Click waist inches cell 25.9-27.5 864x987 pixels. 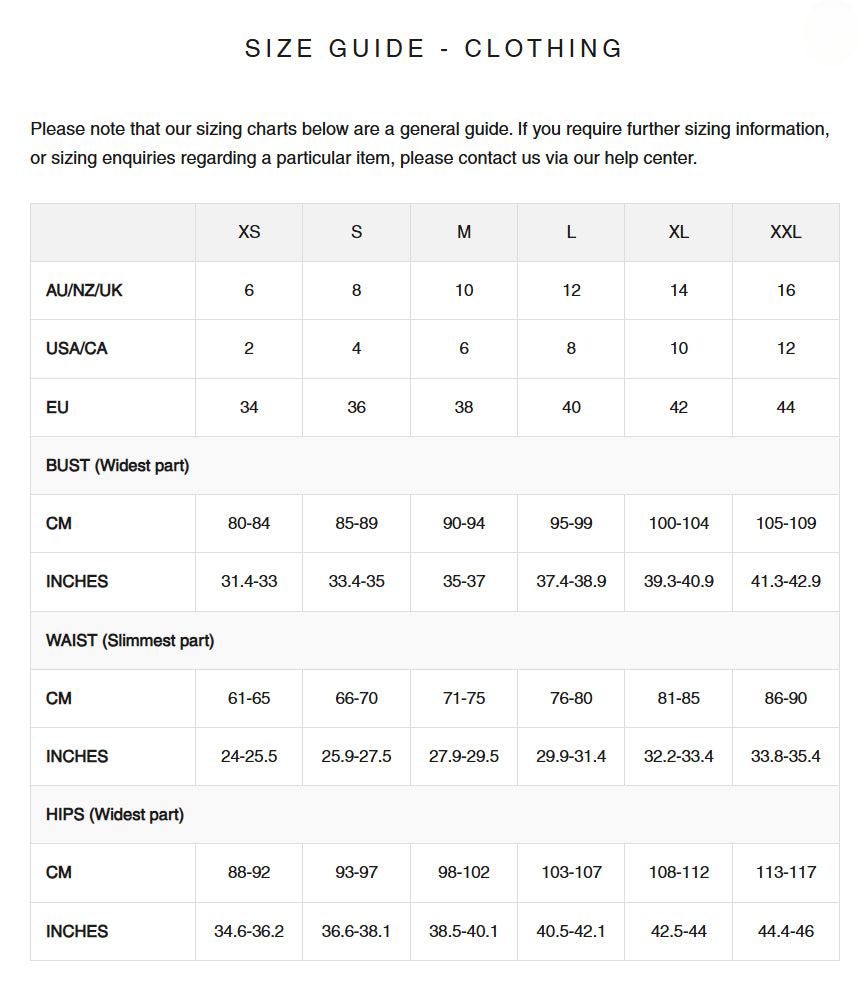356,757
